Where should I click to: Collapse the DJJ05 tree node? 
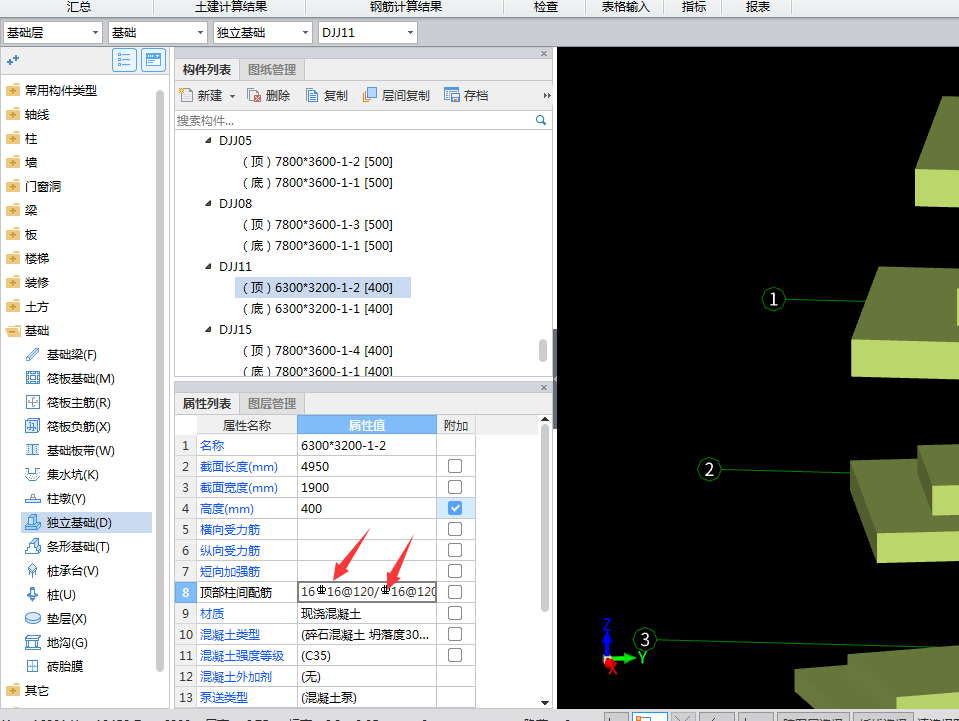pos(208,141)
